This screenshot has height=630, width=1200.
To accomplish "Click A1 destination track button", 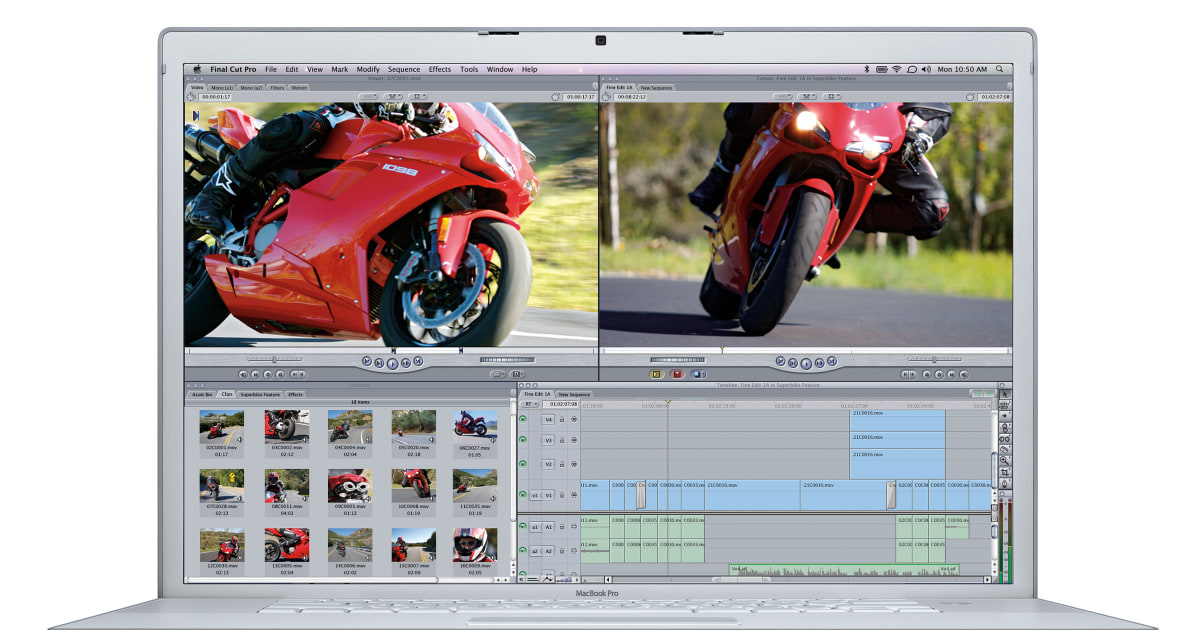I will [x=548, y=527].
